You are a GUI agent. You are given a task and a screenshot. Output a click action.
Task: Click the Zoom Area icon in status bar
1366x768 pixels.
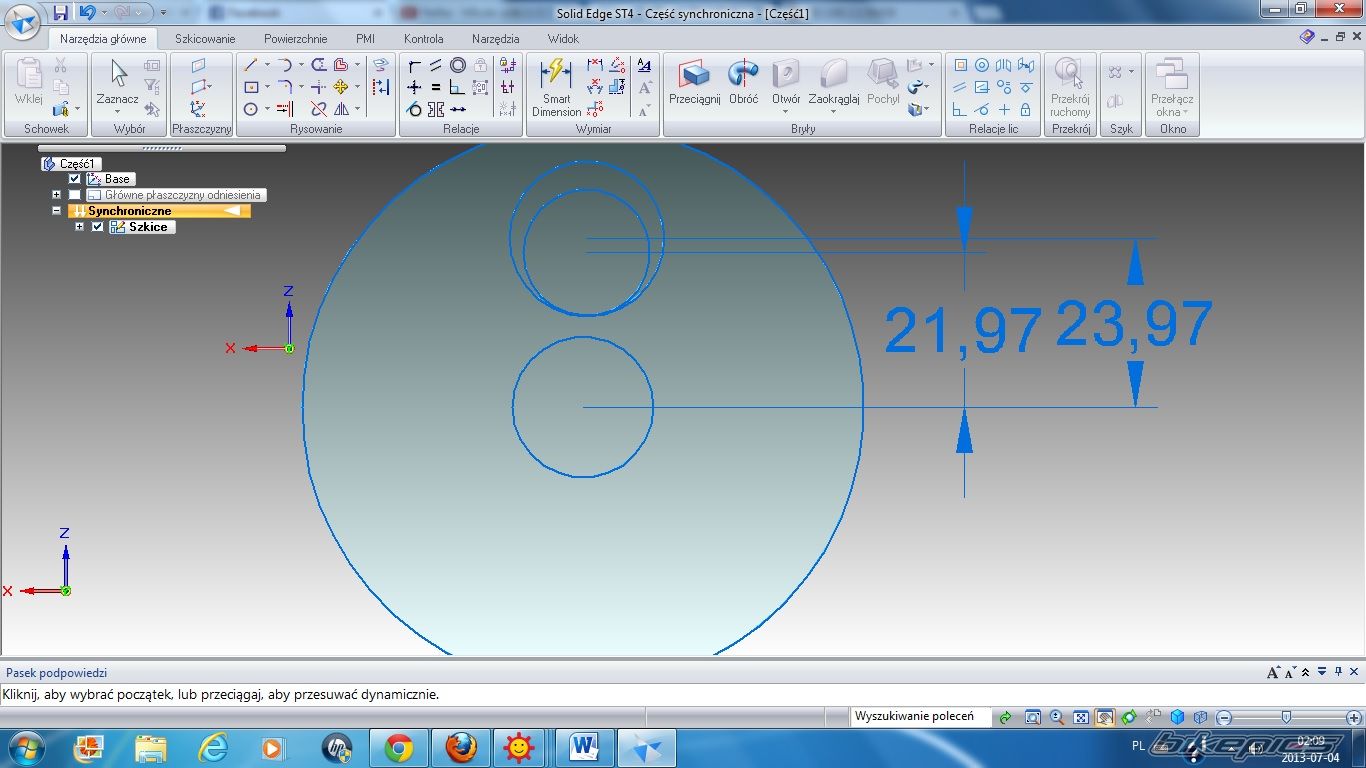pos(1033,717)
